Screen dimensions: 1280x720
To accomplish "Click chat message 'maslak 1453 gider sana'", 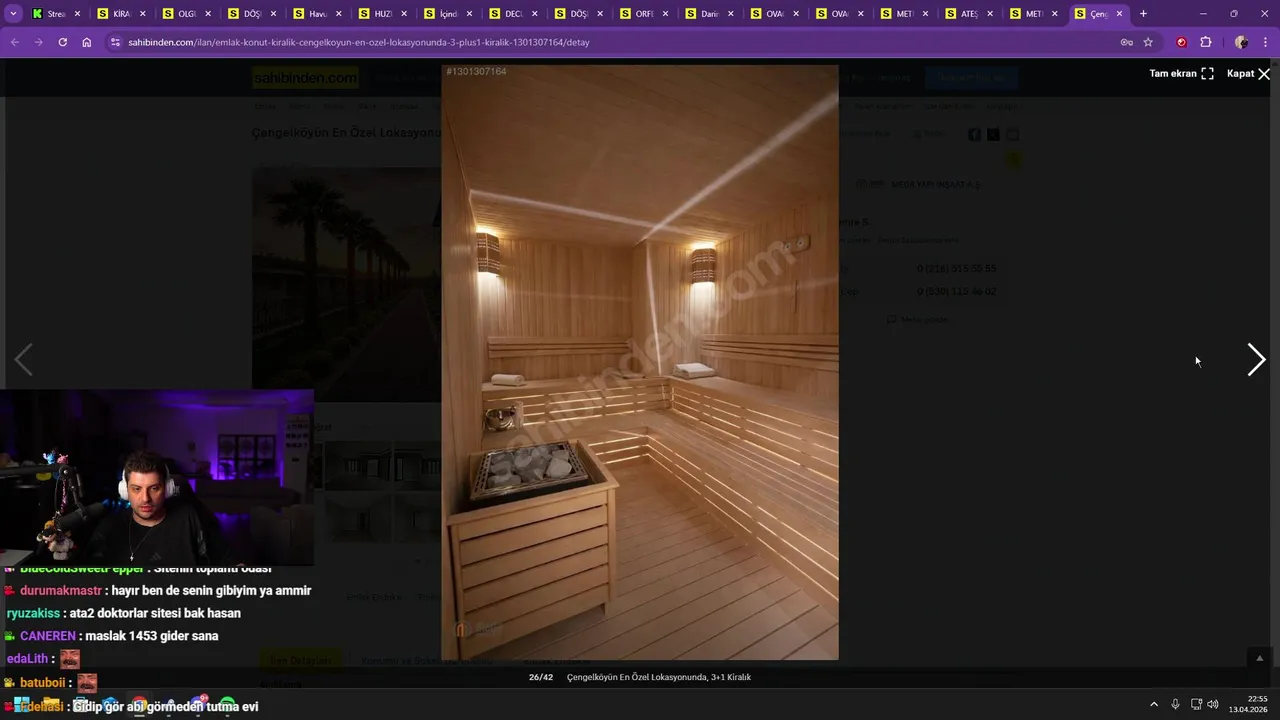I will (x=151, y=636).
